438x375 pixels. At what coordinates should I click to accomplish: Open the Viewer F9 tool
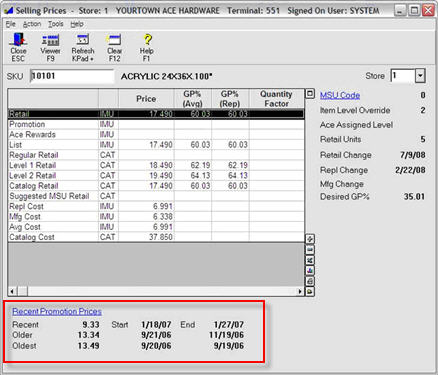point(50,47)
